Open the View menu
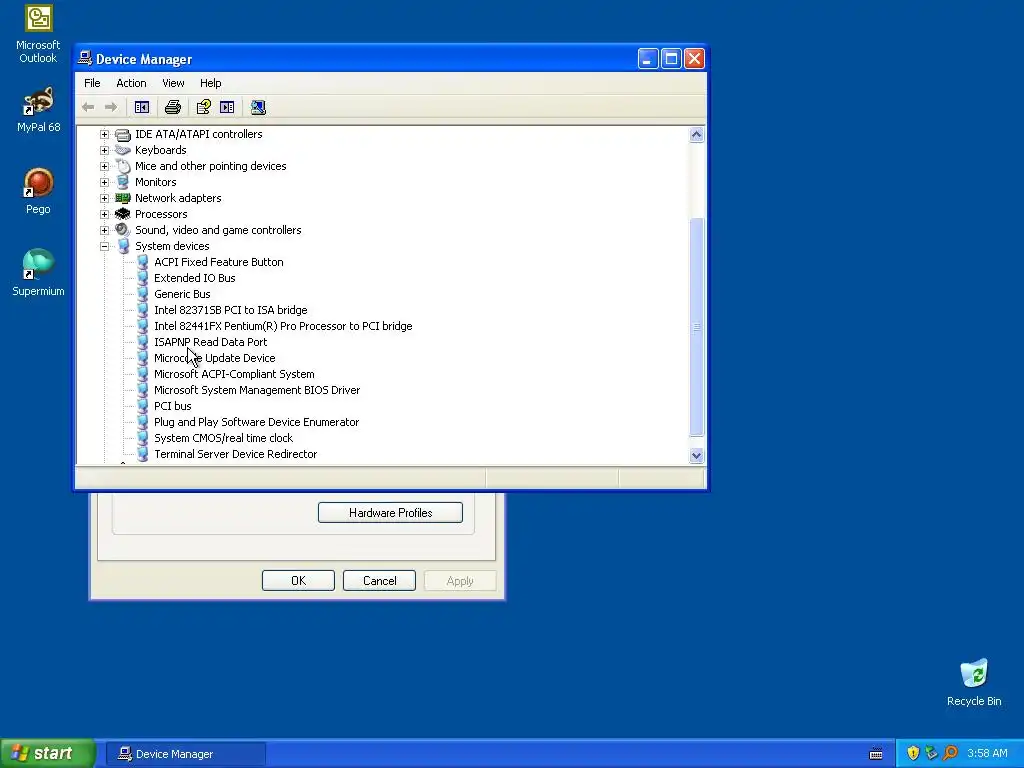1024x768 pixels. [173, 83]
